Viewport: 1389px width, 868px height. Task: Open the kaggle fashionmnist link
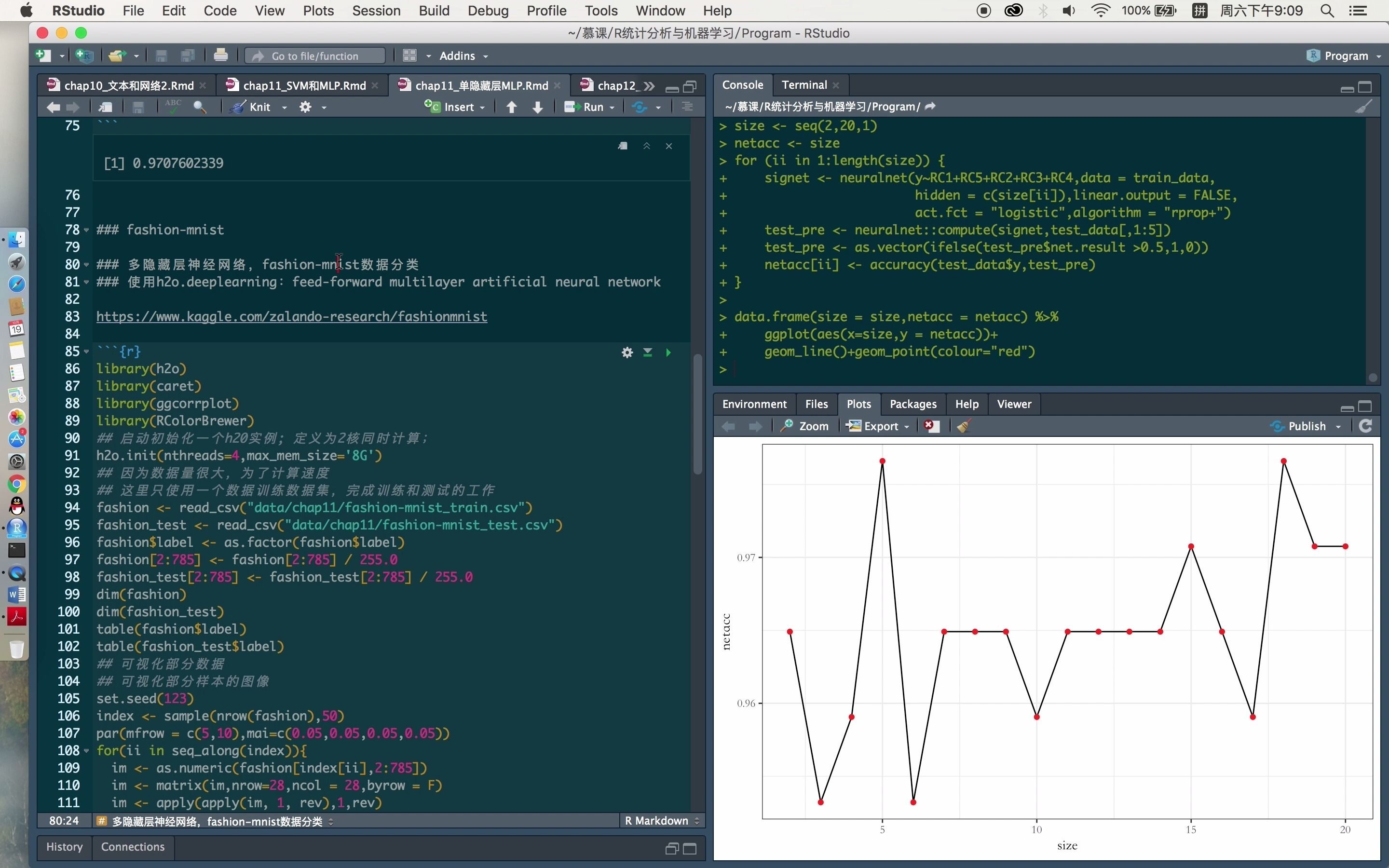[x=292, y=317]
